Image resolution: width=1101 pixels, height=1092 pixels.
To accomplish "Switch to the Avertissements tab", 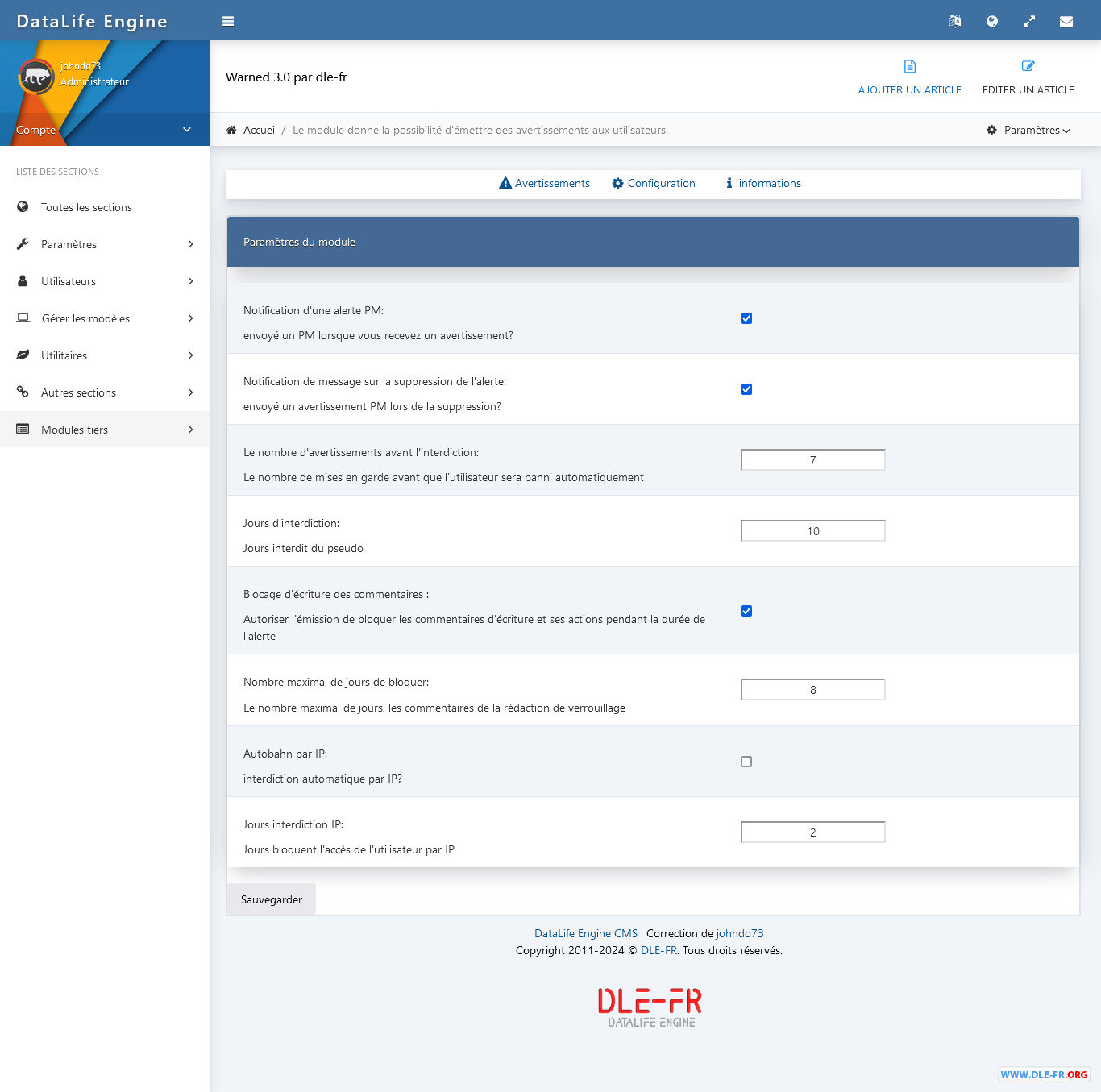I will [x=545, y=183].
